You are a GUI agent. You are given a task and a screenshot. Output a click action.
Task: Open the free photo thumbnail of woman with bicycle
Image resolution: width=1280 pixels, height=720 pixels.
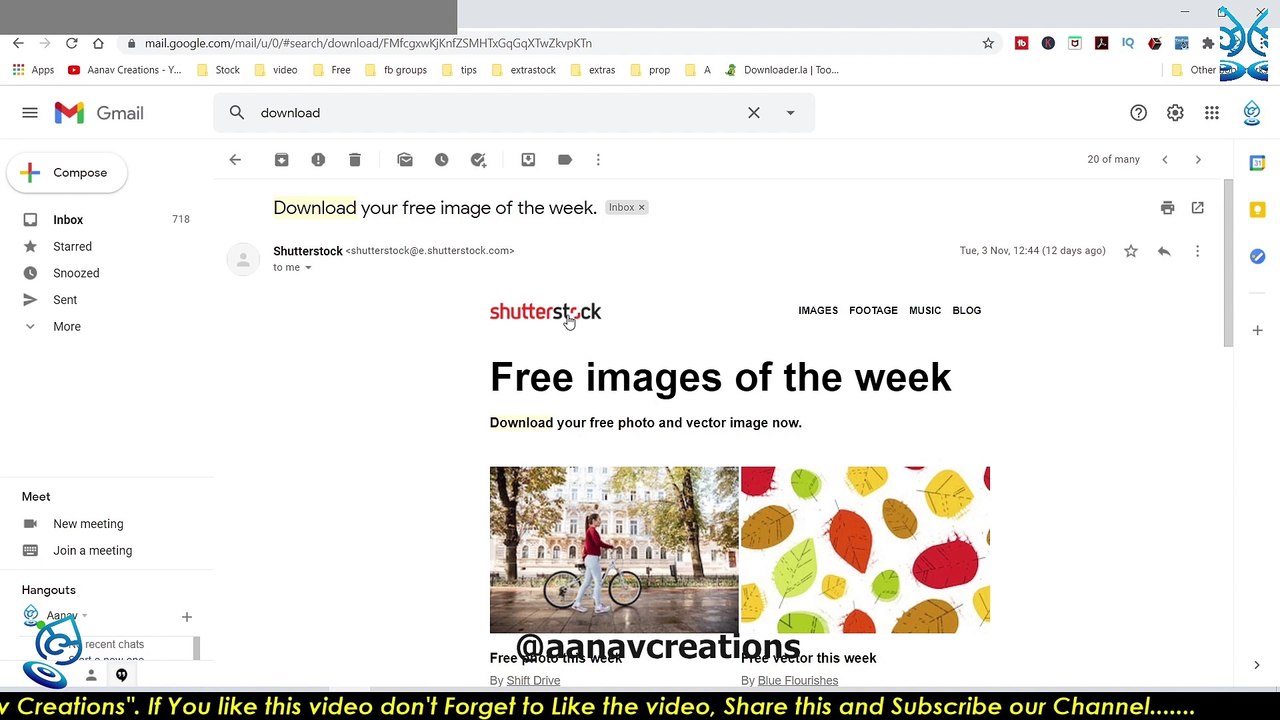click(614, 549)
